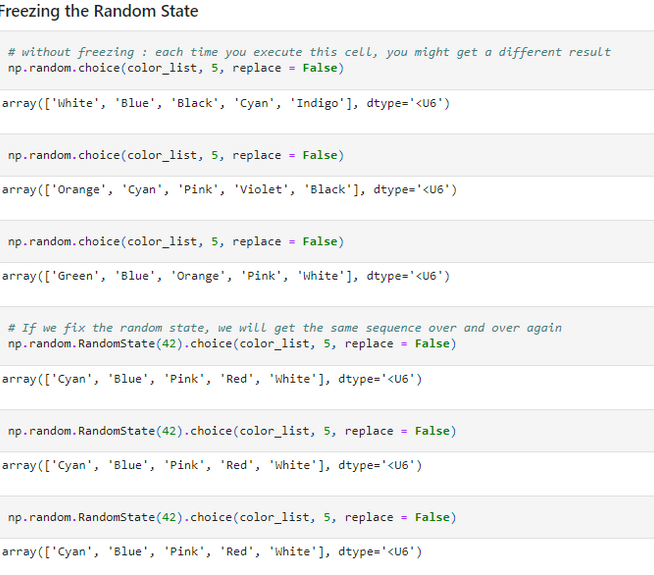The height and width of the screenshot is (575, 654).
Task: Click 'Violet' in the second output array
Action: [x=261, y=190]
